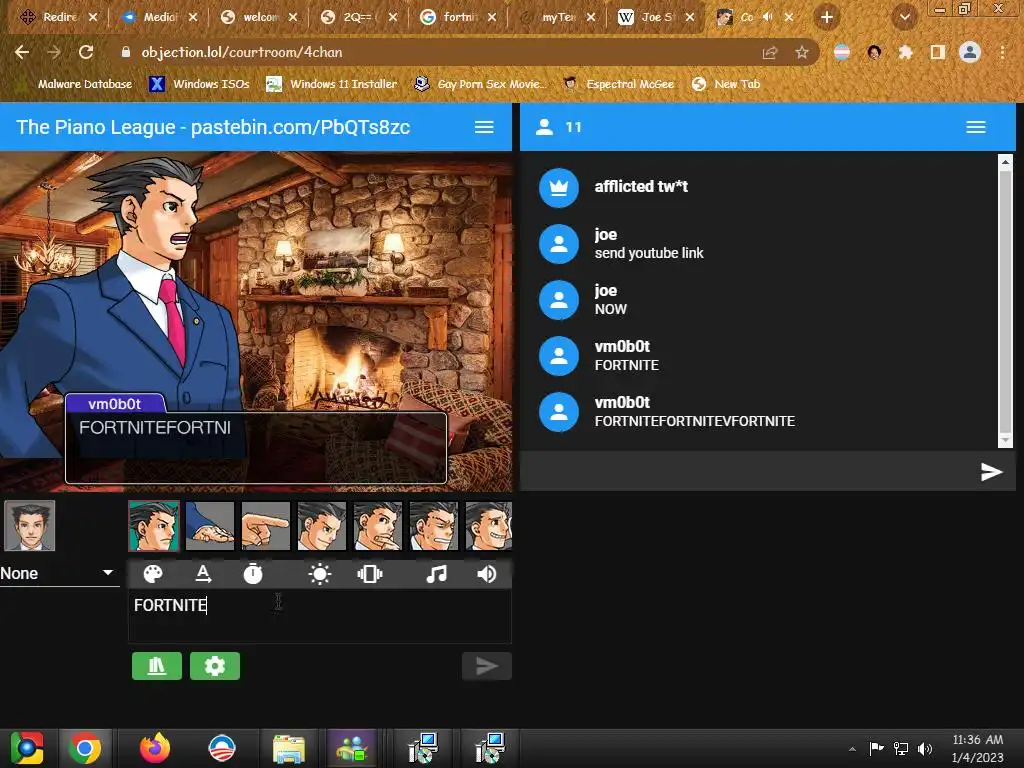Click the text formatting underlined-A icon

coord(203,574)
